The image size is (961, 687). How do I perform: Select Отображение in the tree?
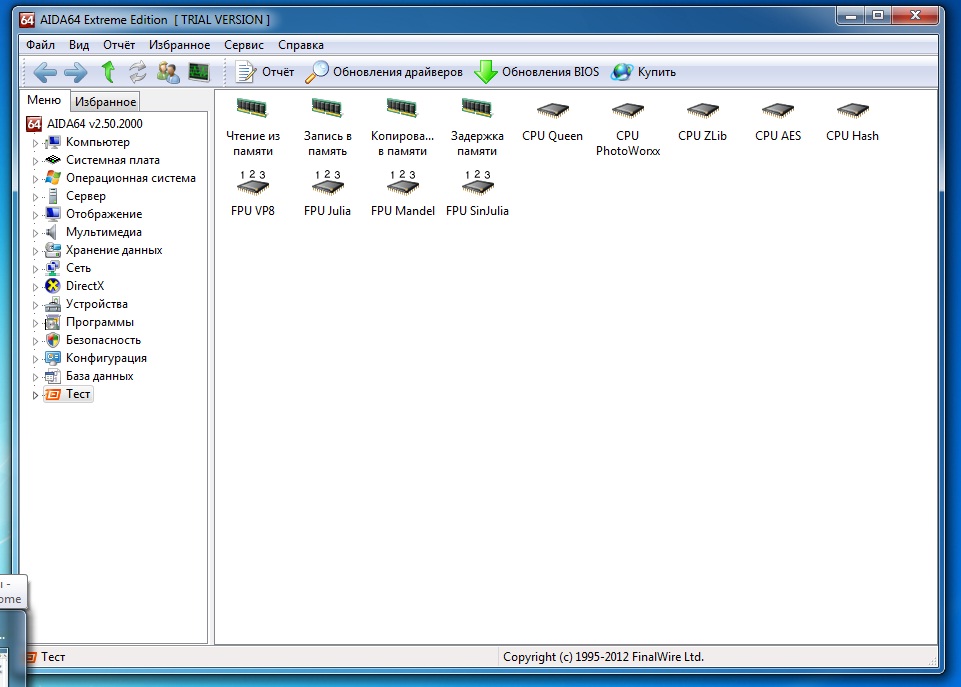104,214
